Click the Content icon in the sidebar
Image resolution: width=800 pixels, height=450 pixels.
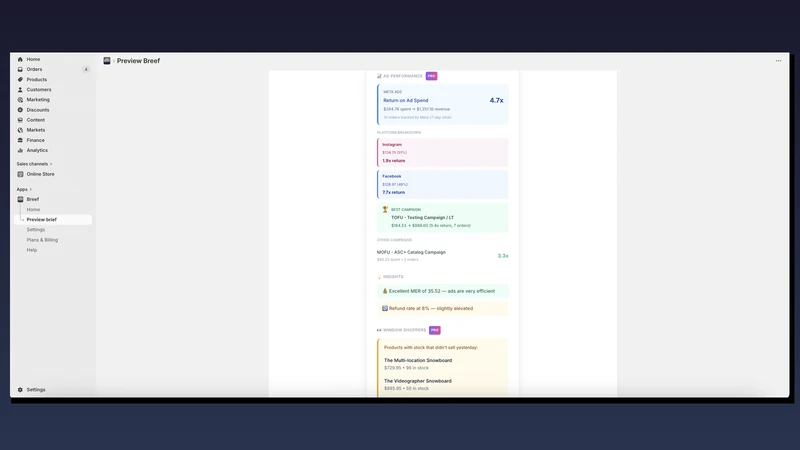(20, 120)
